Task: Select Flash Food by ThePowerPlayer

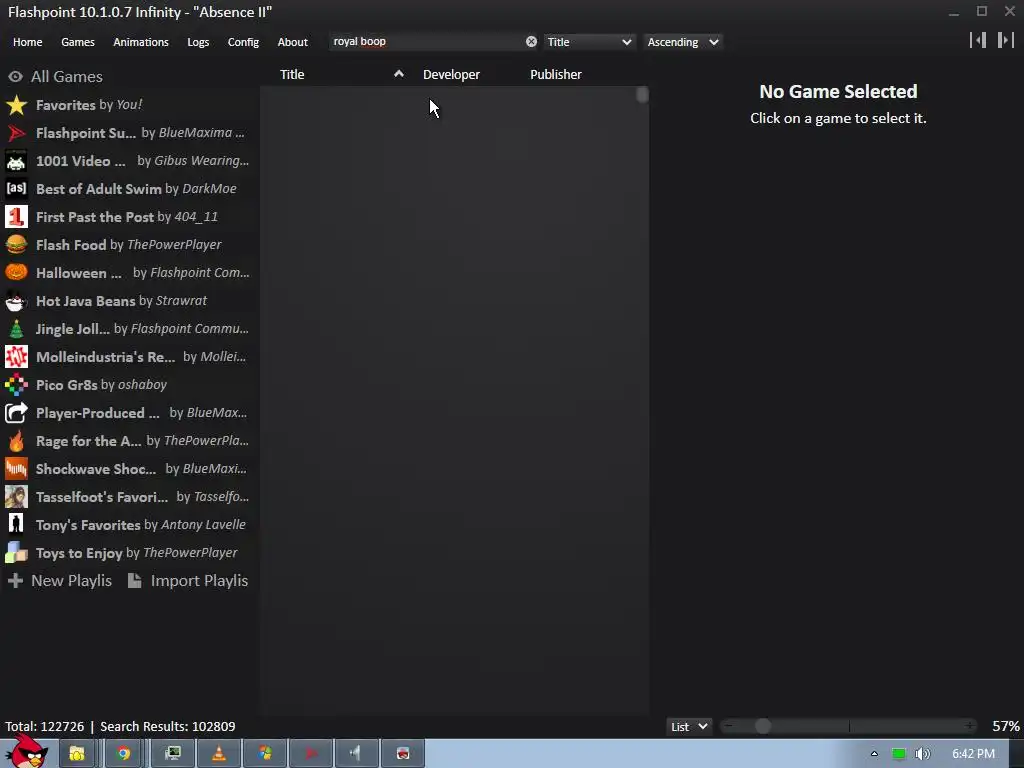Action: point(129,245)
